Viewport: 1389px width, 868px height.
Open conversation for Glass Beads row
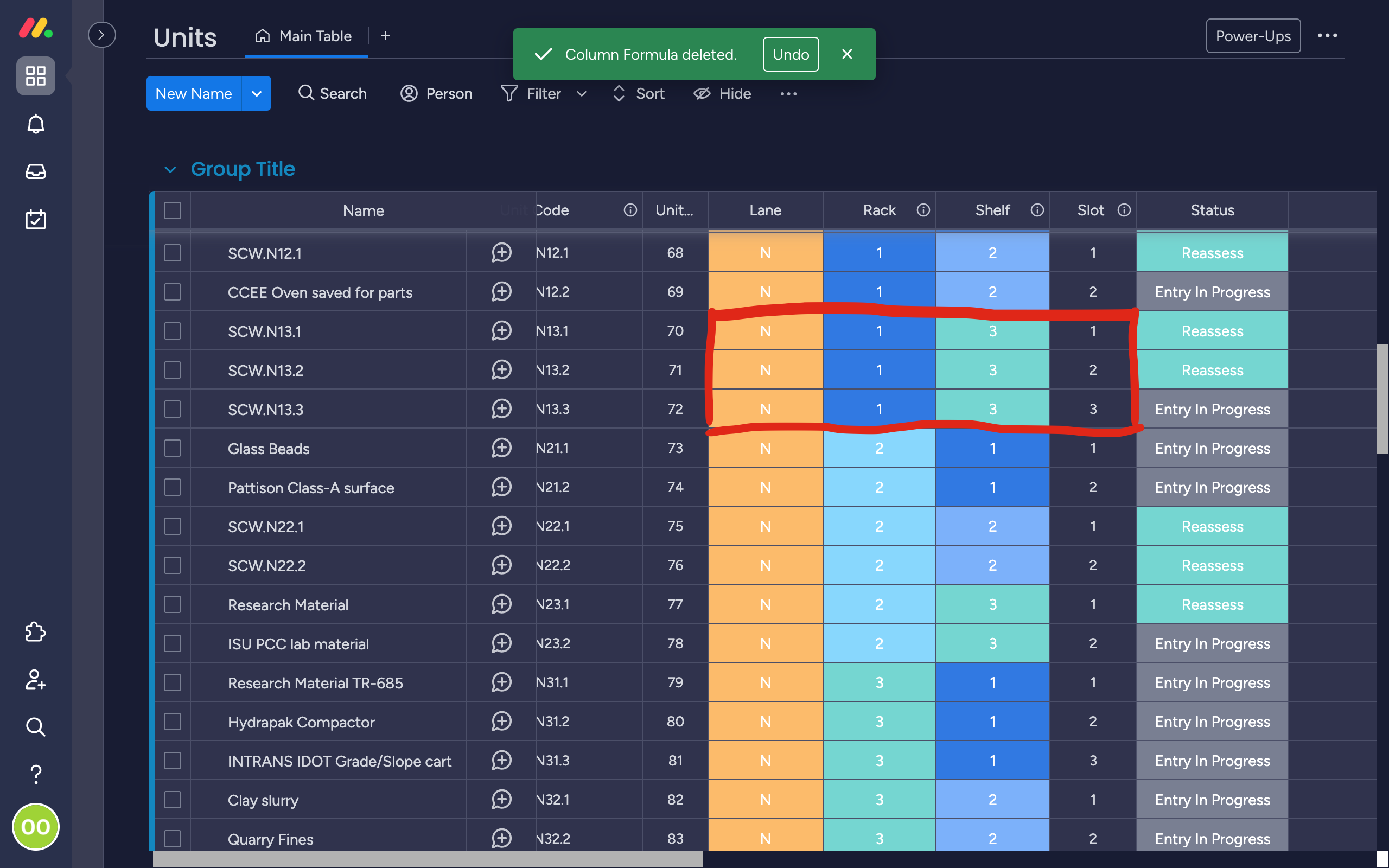tap(501, 448)
